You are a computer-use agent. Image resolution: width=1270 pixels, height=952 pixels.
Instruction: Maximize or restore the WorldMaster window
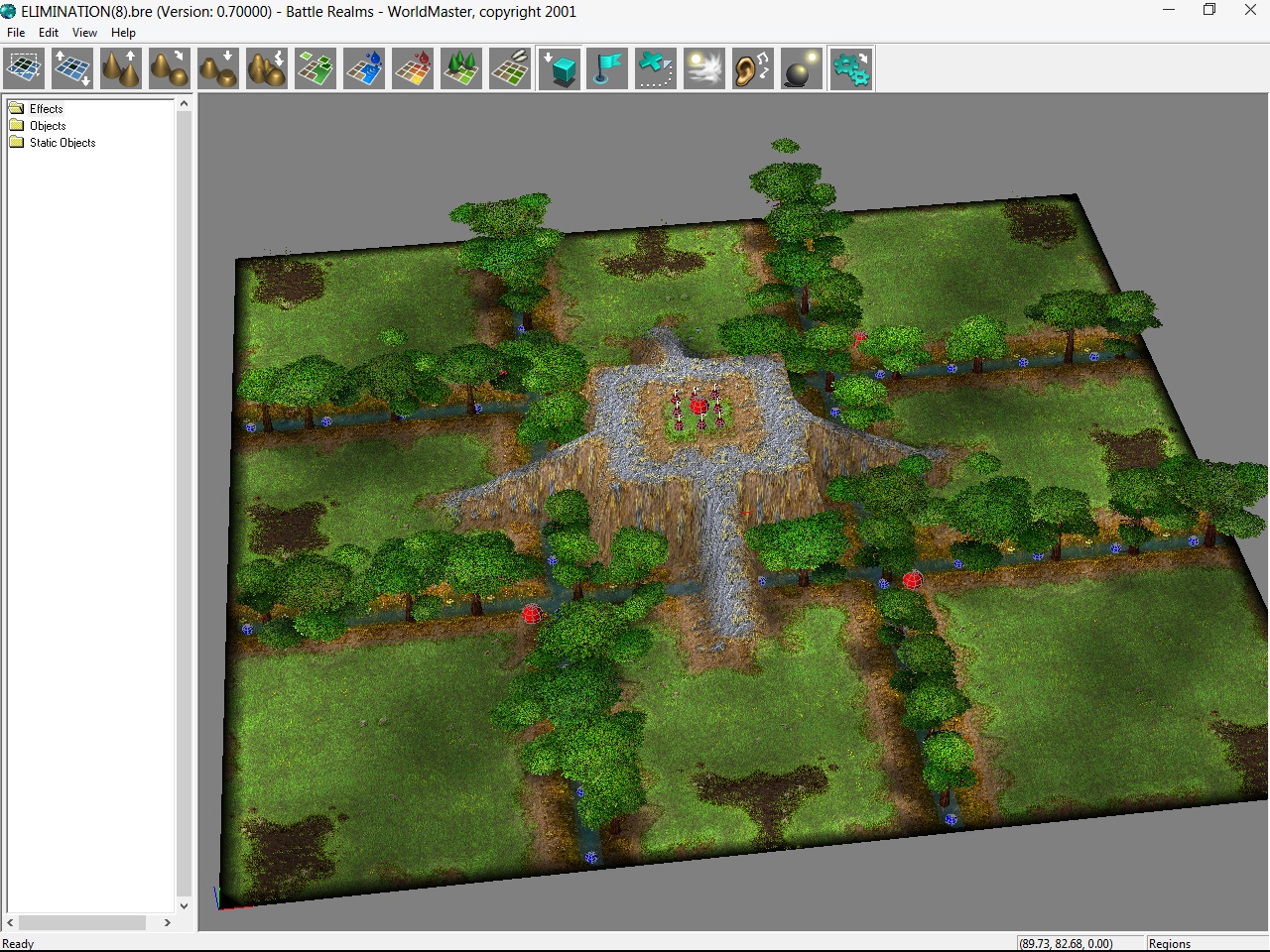coord(1209,11)
